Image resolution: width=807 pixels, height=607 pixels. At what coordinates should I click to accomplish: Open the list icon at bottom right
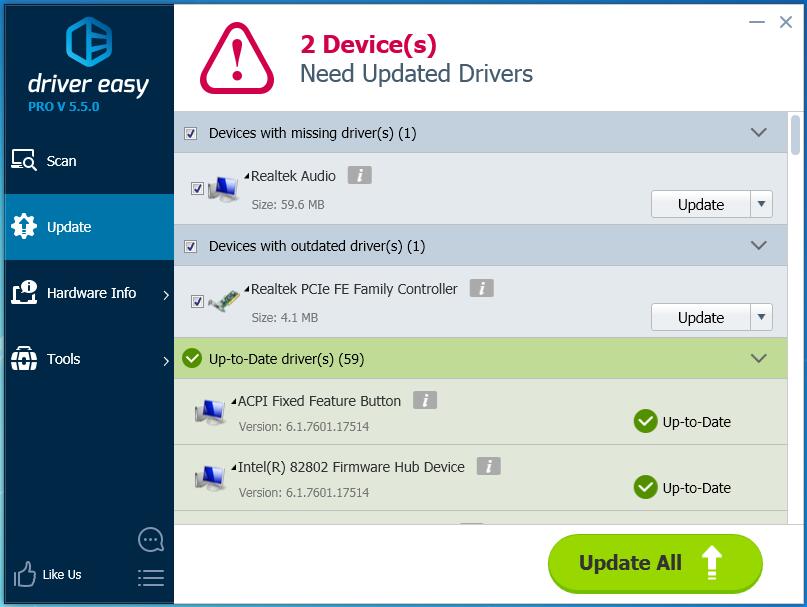(150, 577)
